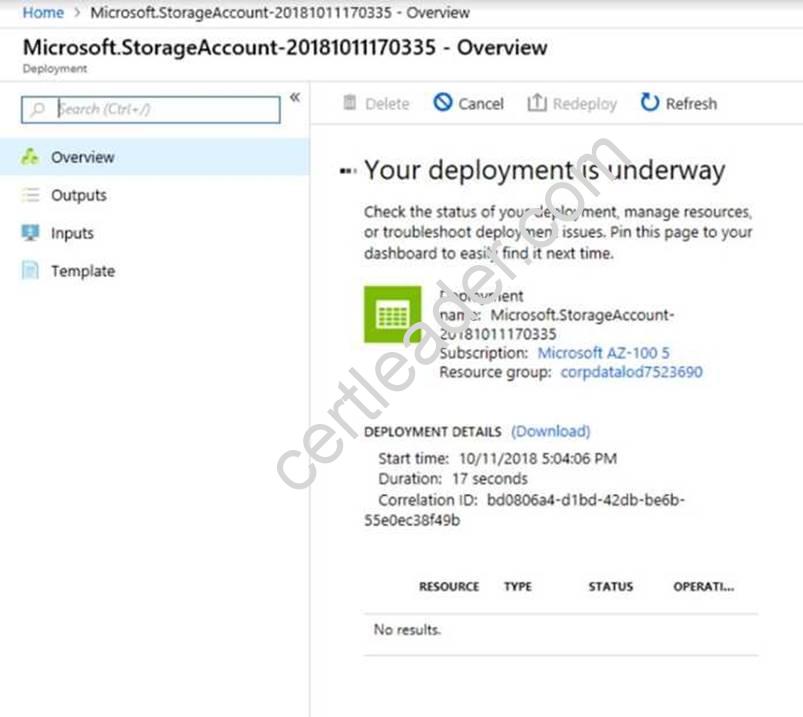Click the 'No results.' table text
803x717 pixels.
[x=407, y=629]
